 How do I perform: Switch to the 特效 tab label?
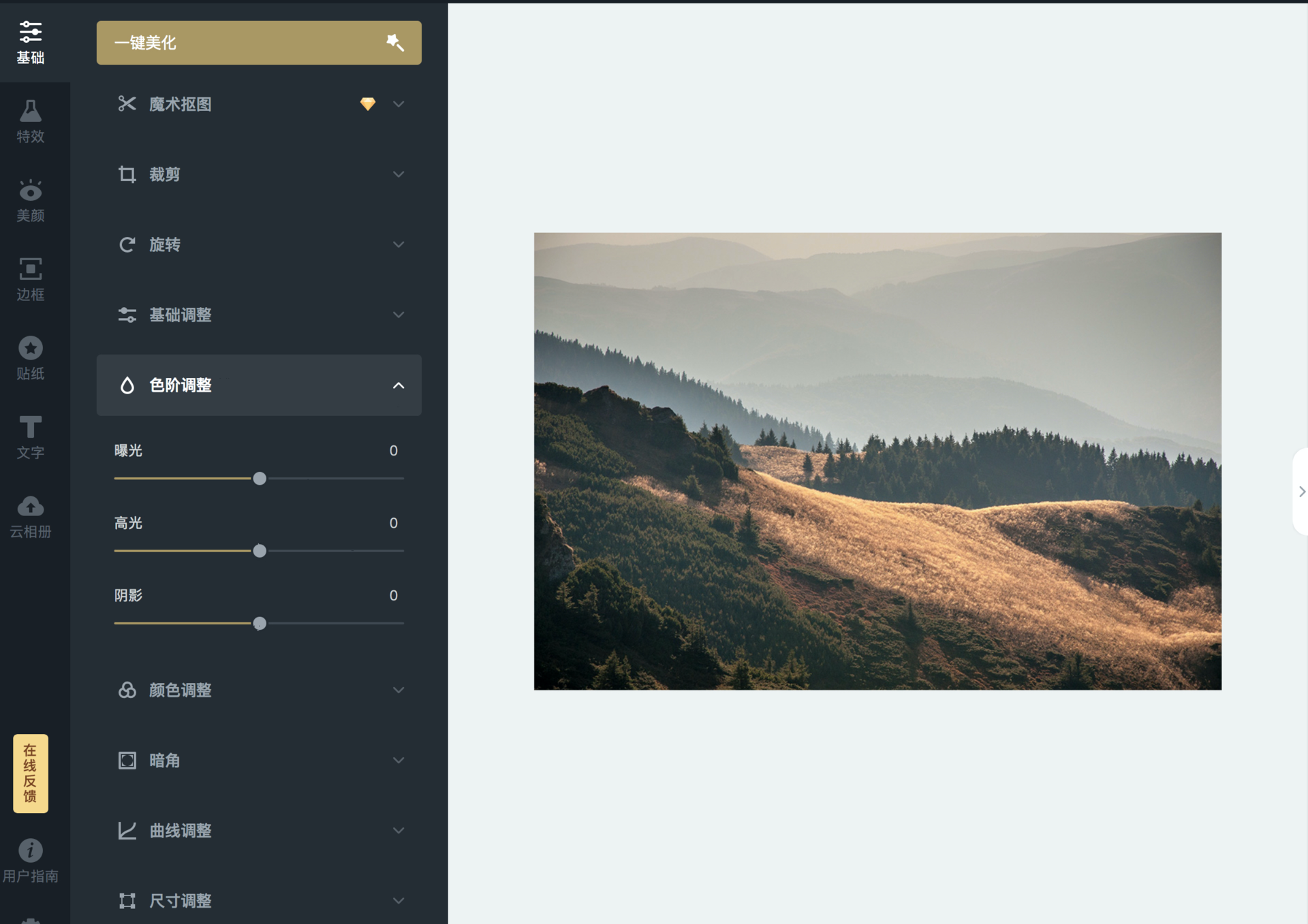(x=31, y=137)
